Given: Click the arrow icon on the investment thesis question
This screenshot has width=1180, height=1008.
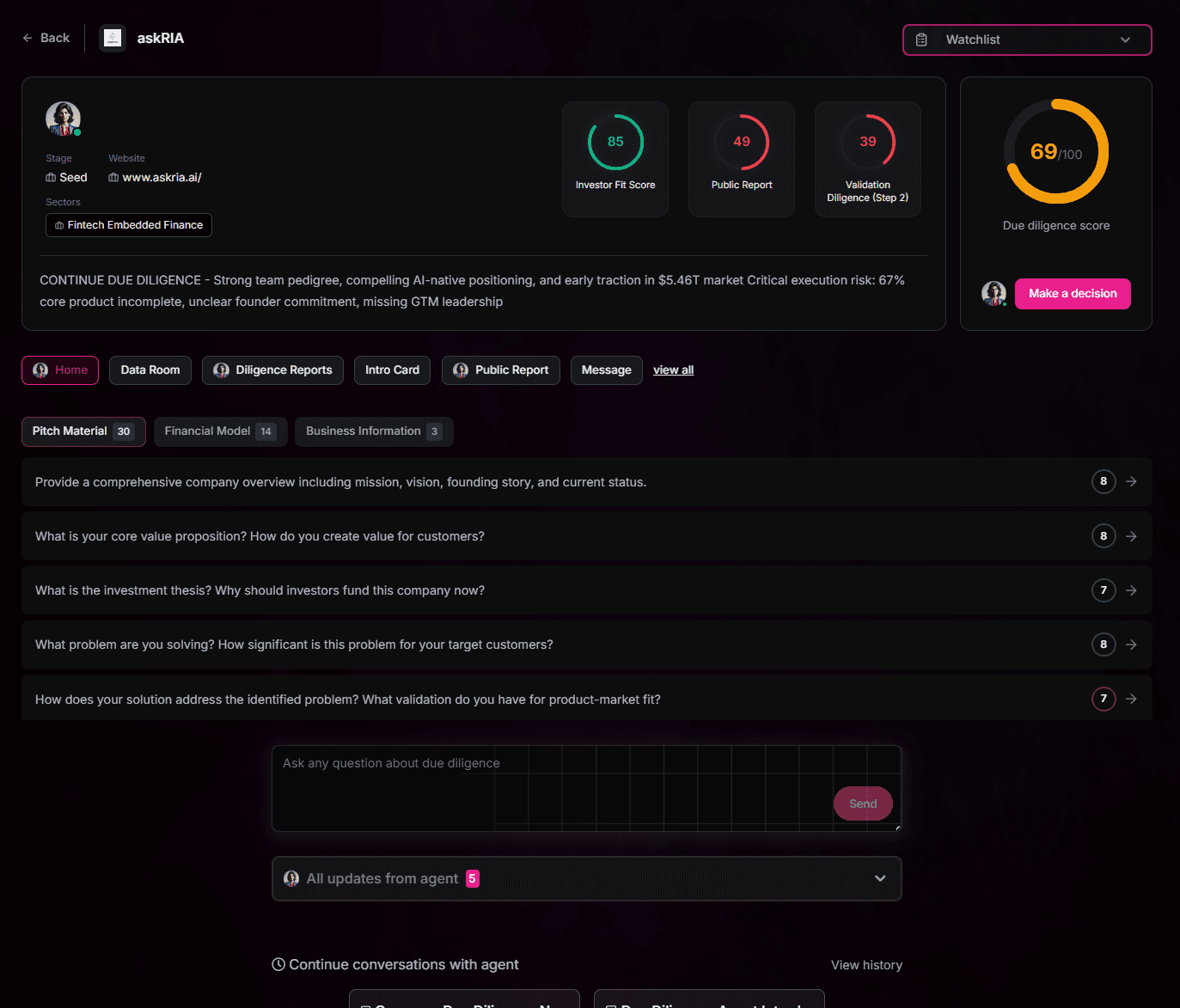Looking at the screenshot, I should [x=1131, y=590].
